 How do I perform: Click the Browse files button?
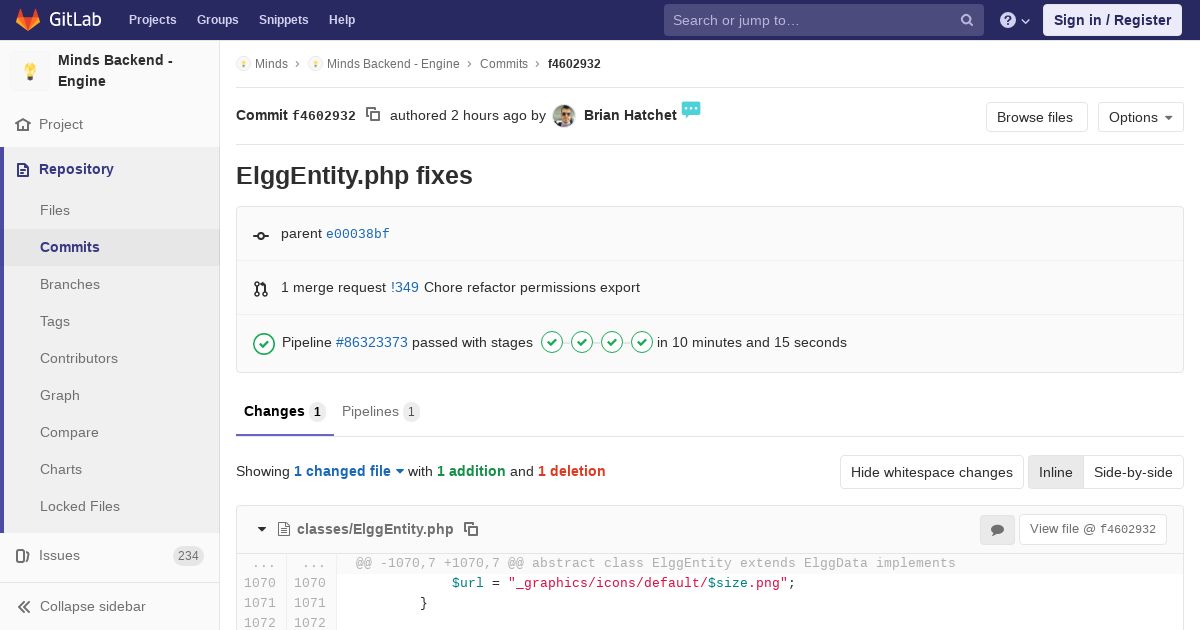(x=1036, y=117)
